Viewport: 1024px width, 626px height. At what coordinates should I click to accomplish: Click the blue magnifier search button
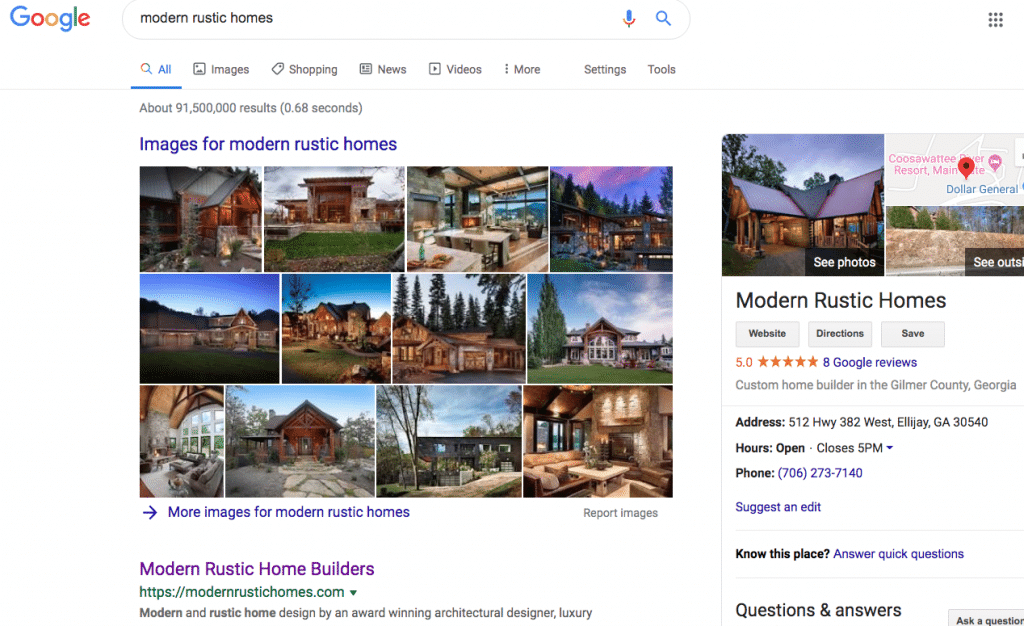[x=663, y=18]
